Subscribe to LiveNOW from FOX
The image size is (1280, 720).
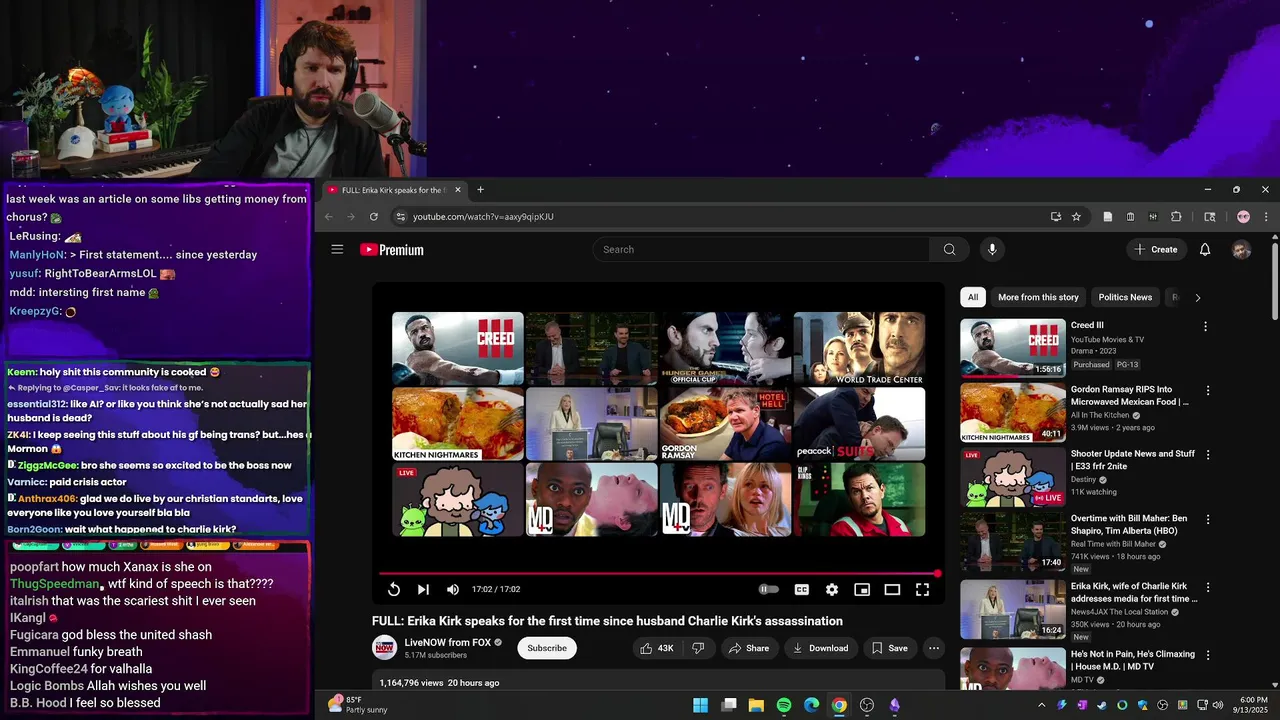547,648
